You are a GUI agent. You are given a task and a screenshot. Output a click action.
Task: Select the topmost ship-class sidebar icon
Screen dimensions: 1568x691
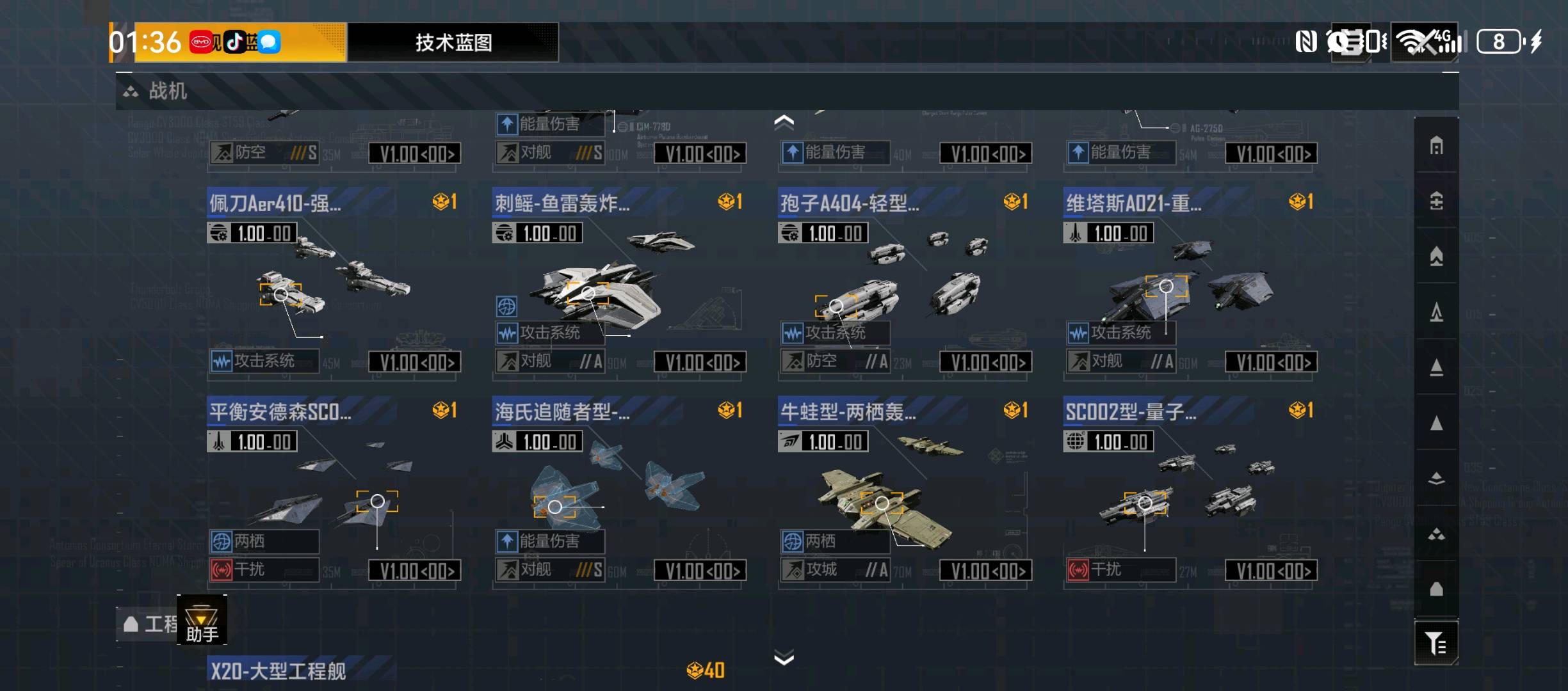(1436, 146)
